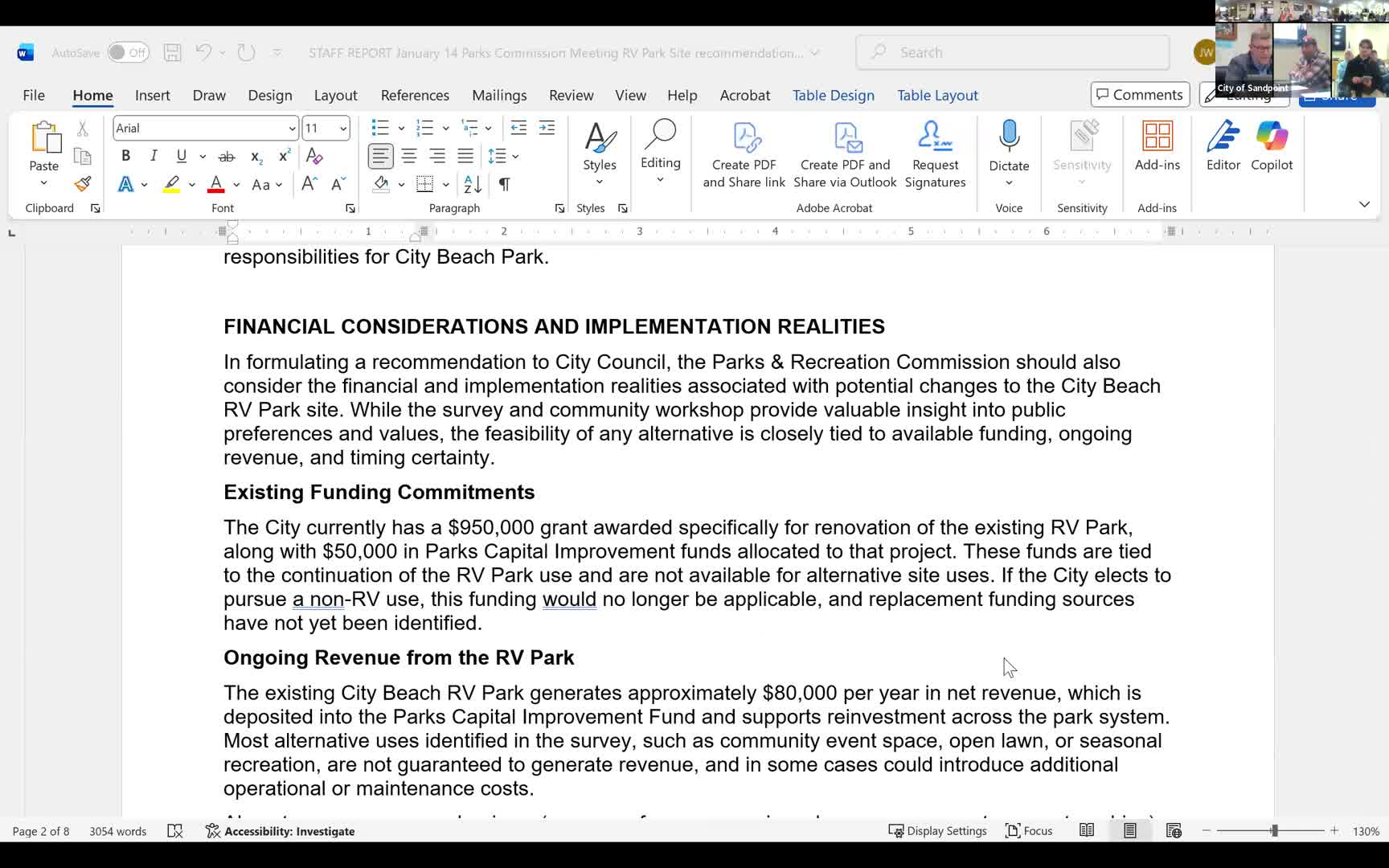Click the Comments button
The image size is (1389, 868).
[x=1140, y=95]
